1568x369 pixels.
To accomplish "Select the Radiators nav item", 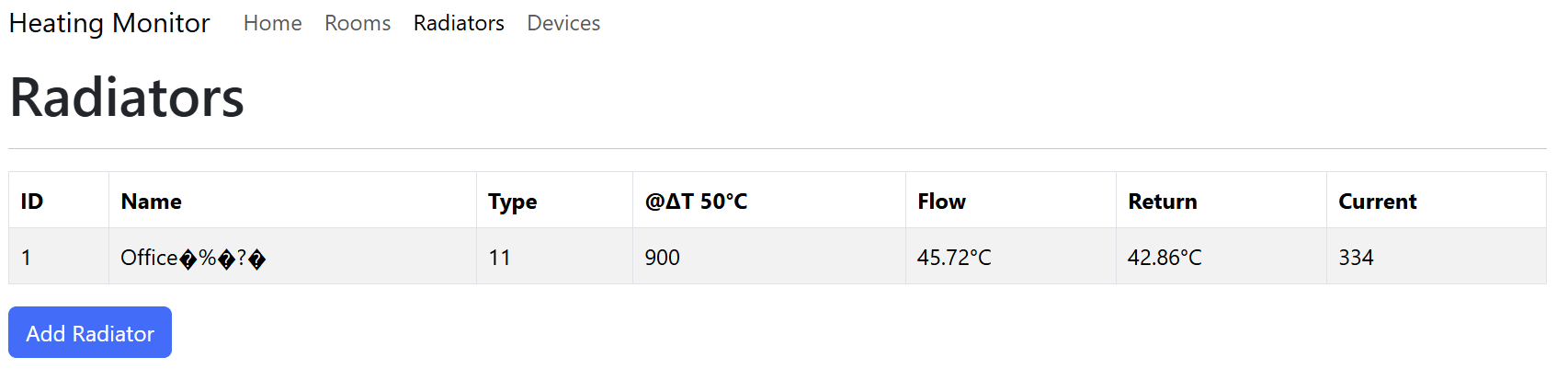I will [x=459, y=23].
